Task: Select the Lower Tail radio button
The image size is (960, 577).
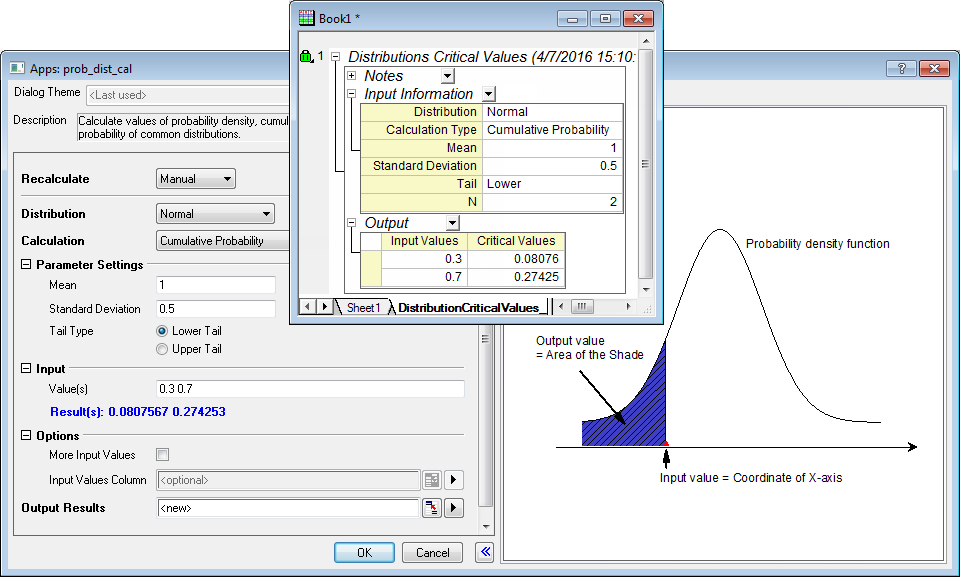Action: 162,331
